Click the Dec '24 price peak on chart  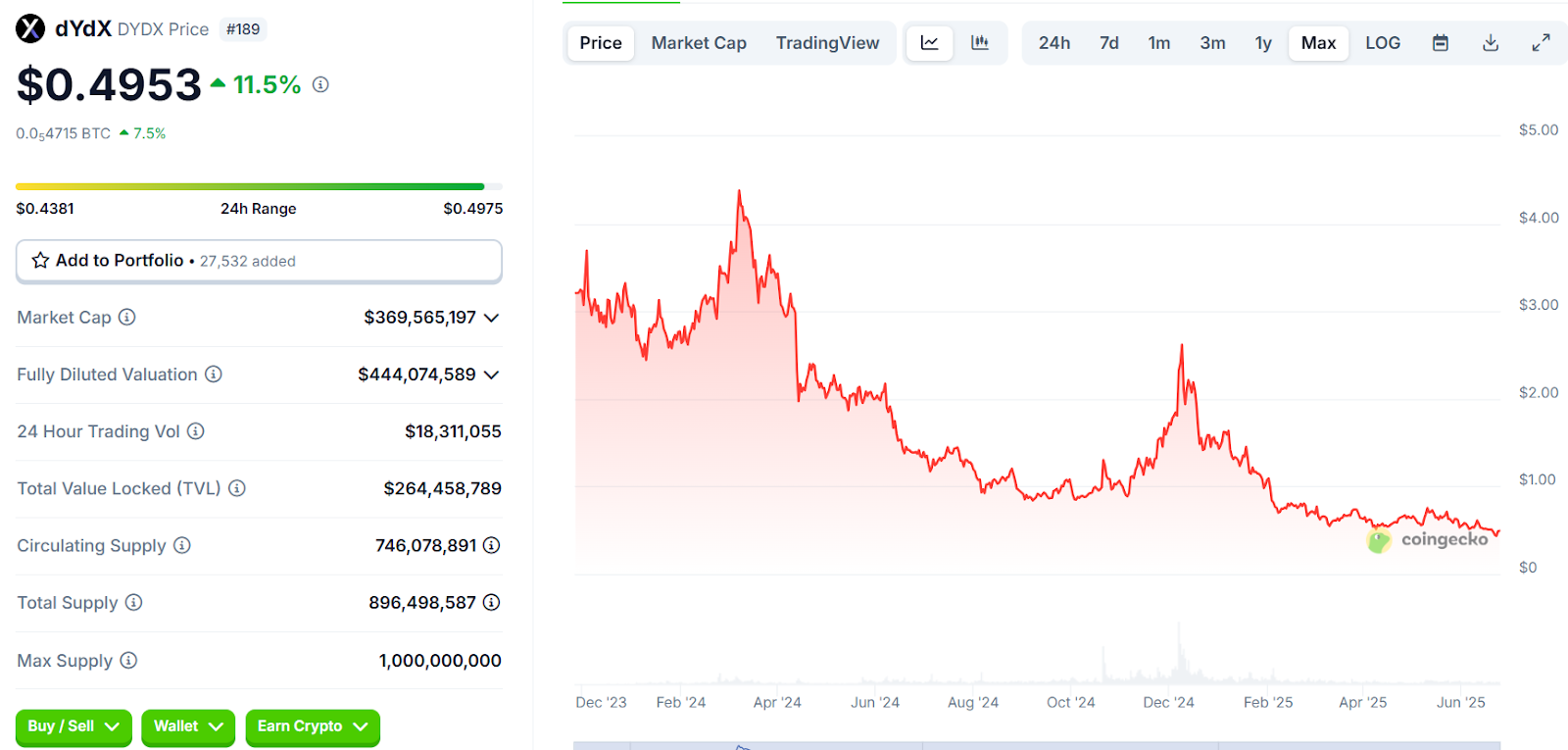[x=1182, y=346]
